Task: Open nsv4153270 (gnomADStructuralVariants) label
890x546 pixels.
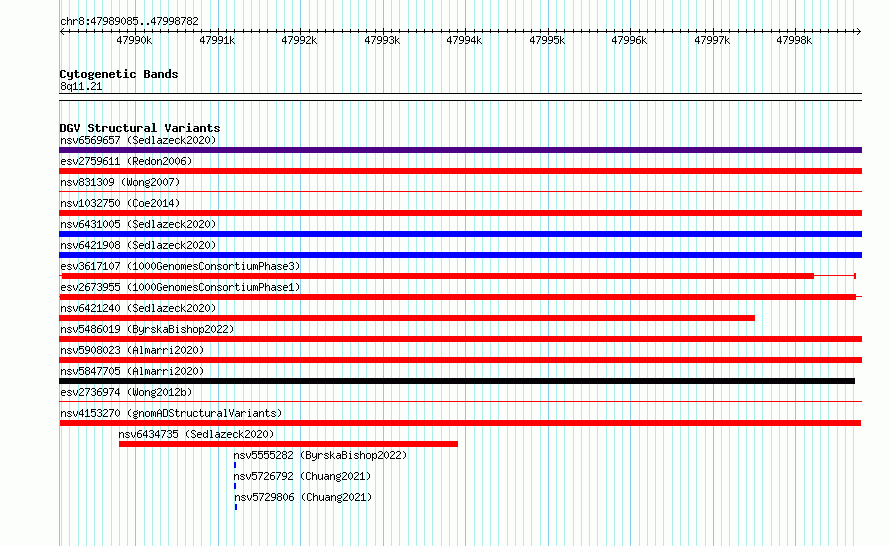Action: tap(171, 413)
